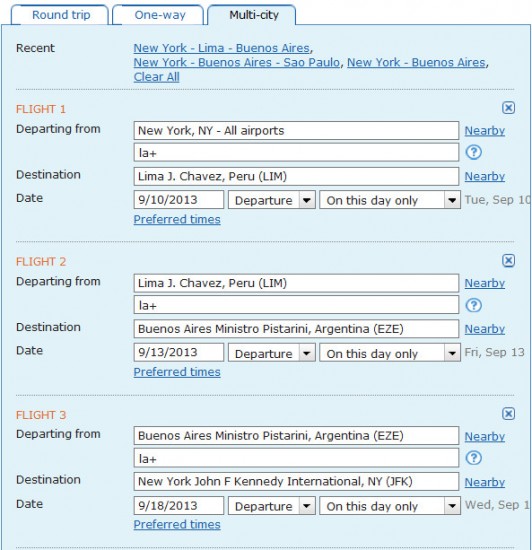Expand Flight 1 Departure dropdown

272,200
